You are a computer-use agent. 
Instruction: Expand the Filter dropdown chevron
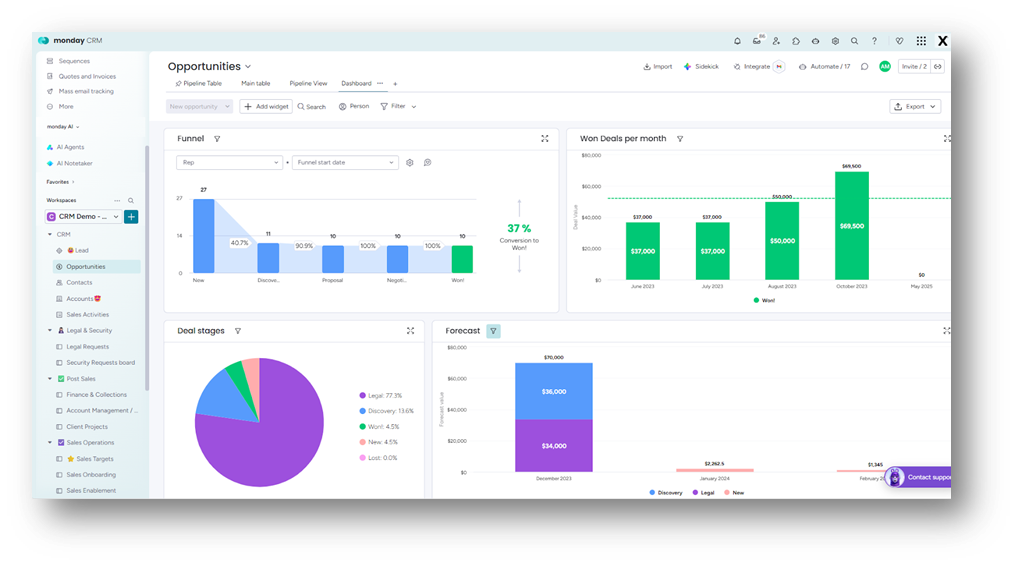pyautogui.click(x=414, y=107)
